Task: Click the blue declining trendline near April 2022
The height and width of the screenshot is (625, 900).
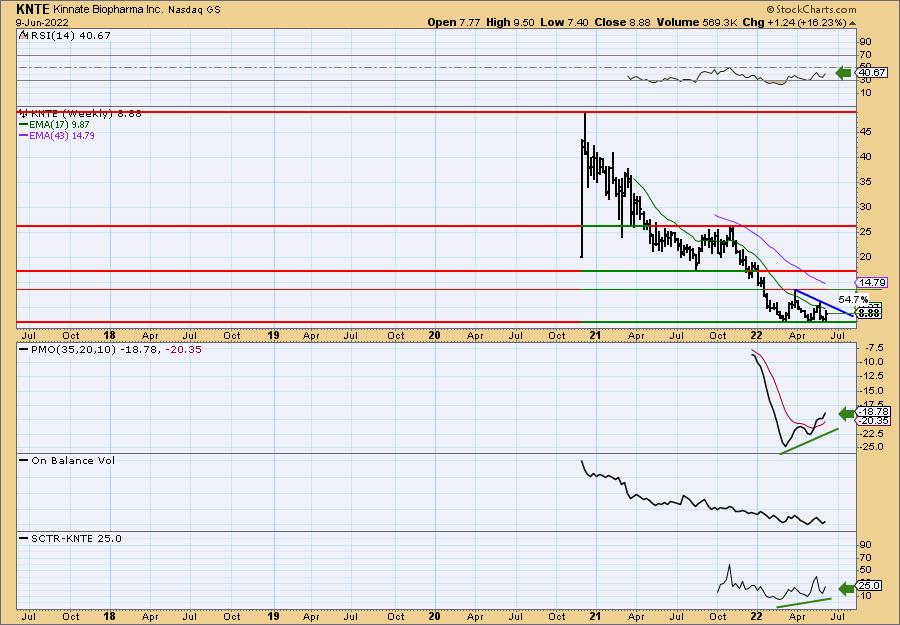Action: click(x=824, y=304)
